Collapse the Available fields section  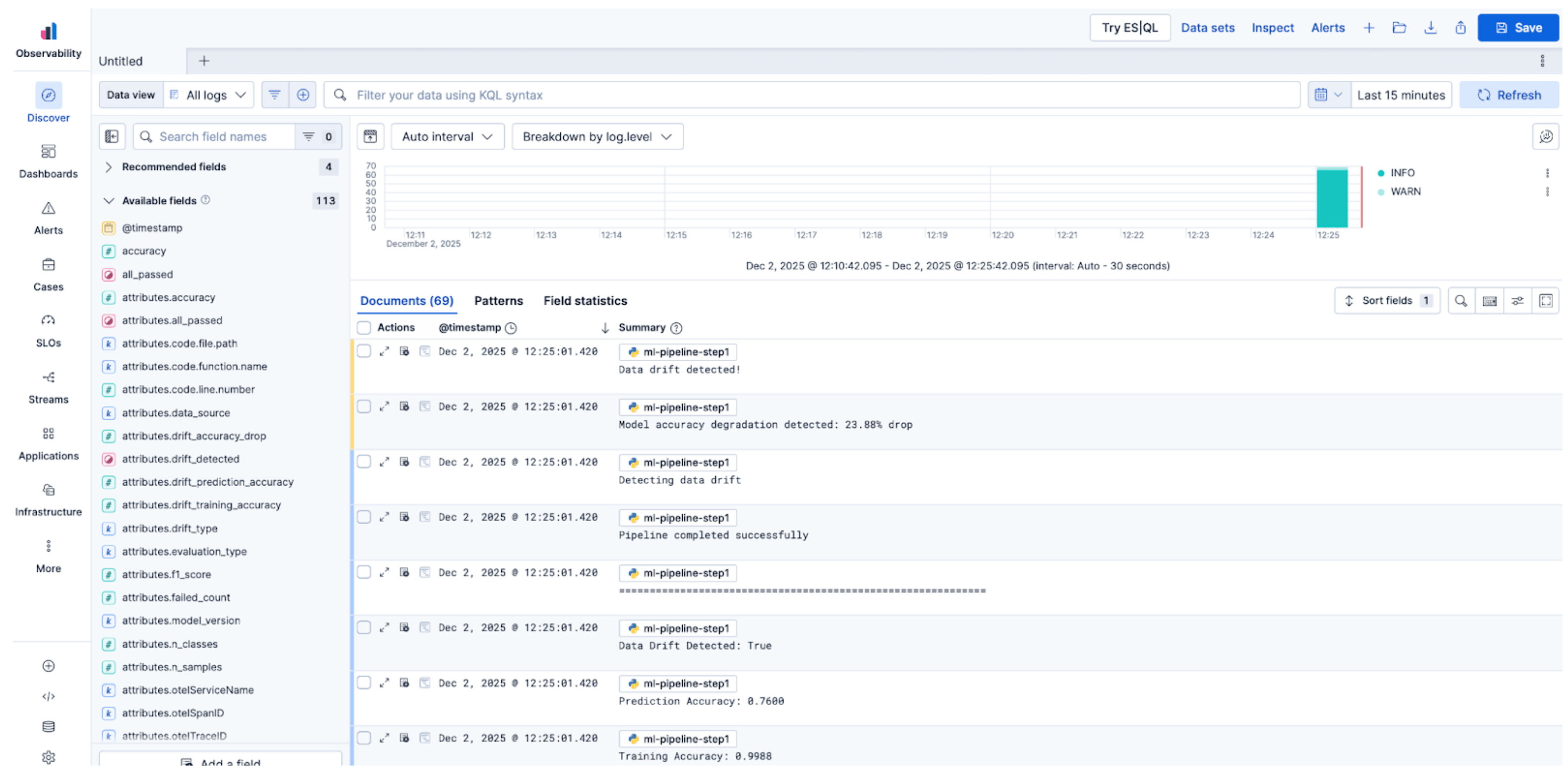pos(108,200)
